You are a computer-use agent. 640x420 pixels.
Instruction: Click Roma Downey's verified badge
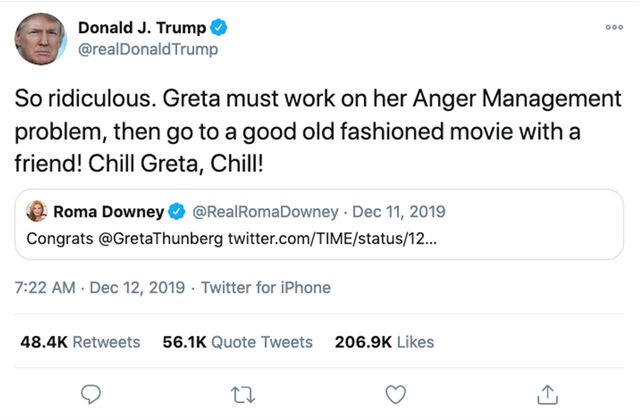coord(176,212)
